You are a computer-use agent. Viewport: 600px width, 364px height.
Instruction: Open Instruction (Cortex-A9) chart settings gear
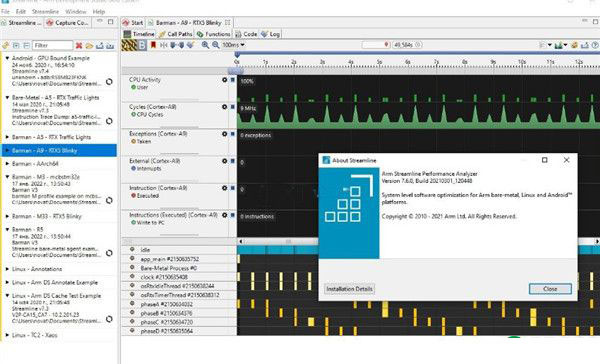[225, 188]
